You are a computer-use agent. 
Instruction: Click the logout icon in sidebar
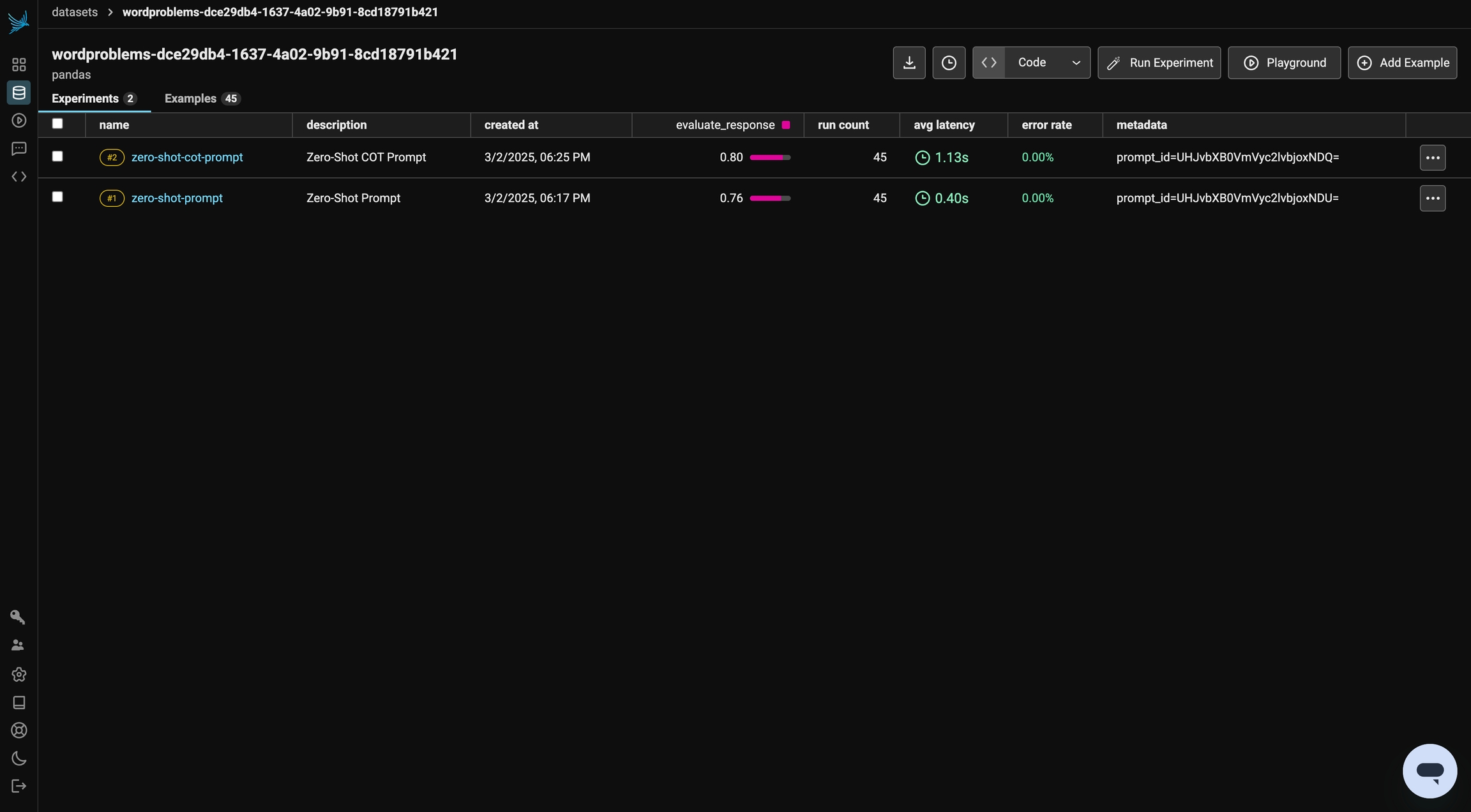(x=19, y=786)
